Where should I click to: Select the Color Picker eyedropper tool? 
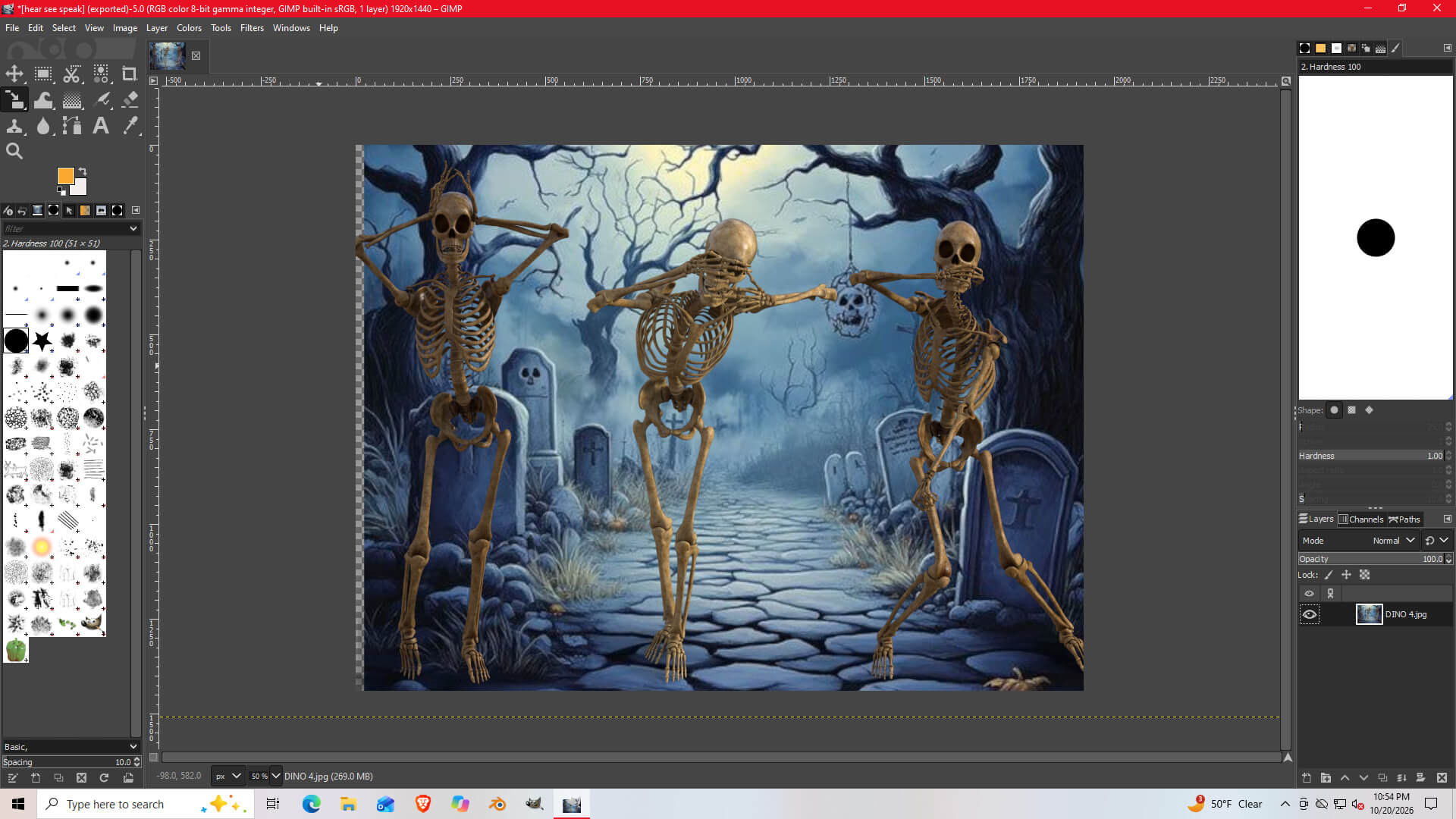[130, 126]
